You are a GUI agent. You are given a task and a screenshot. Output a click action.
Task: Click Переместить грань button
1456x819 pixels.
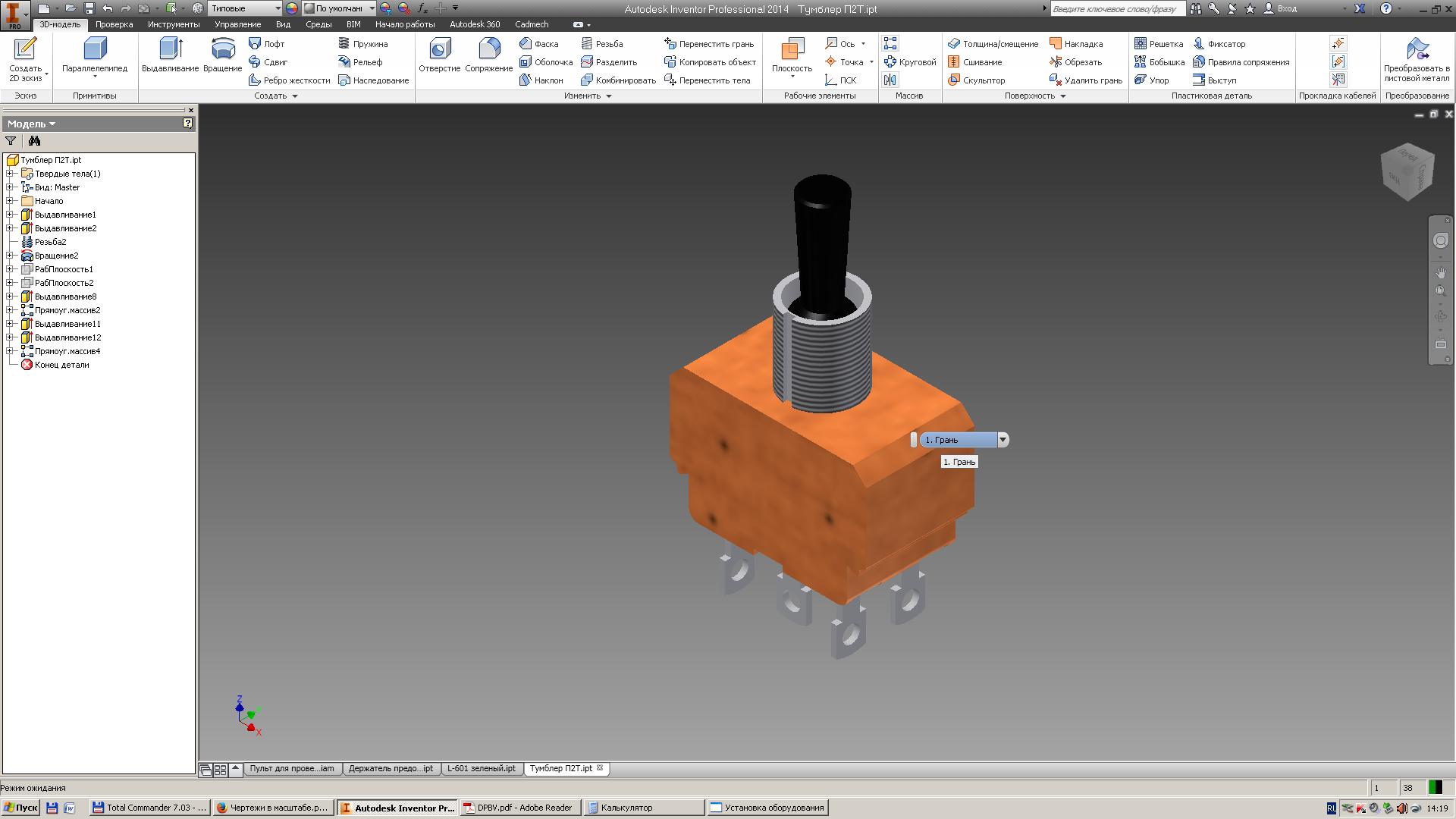pyautogui.click(x=709, y=44)
